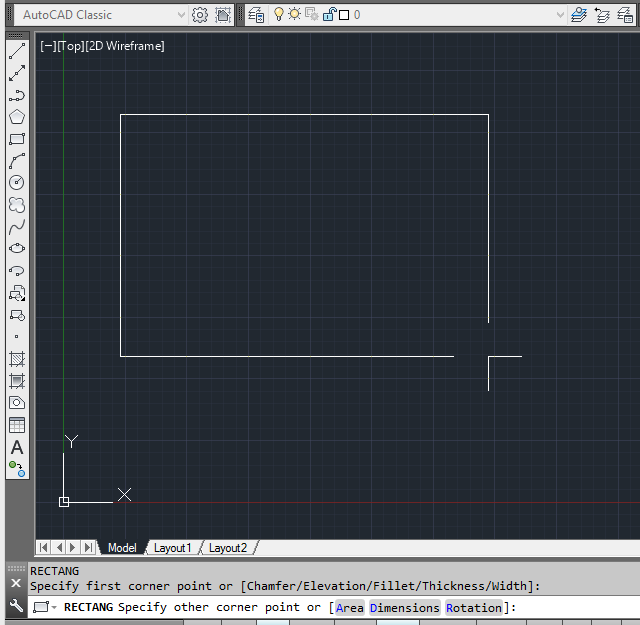640x625 pixels.
Task: Click the Insert Block tool
Action: pyautogui.click(x=17, y=293)
